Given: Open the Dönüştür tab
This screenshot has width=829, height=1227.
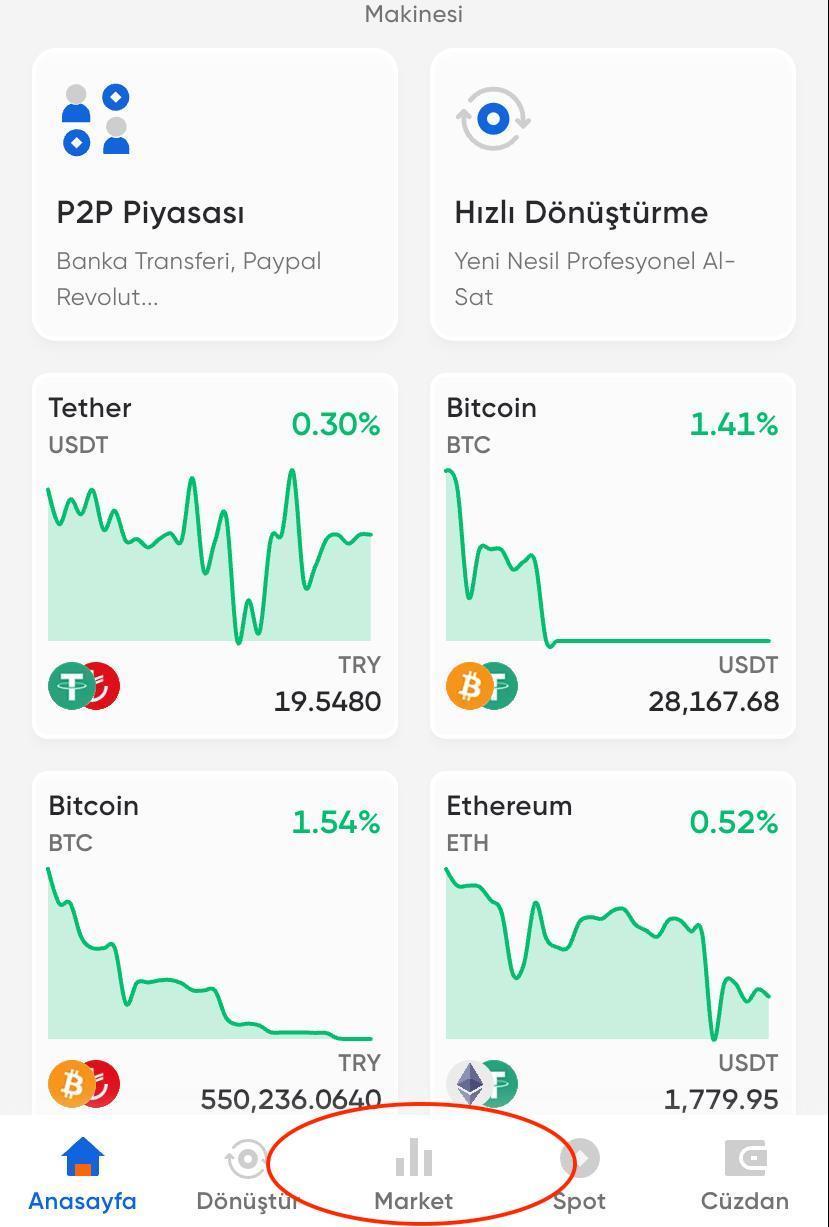Looking at the screenshot, I should (247, 1175).
